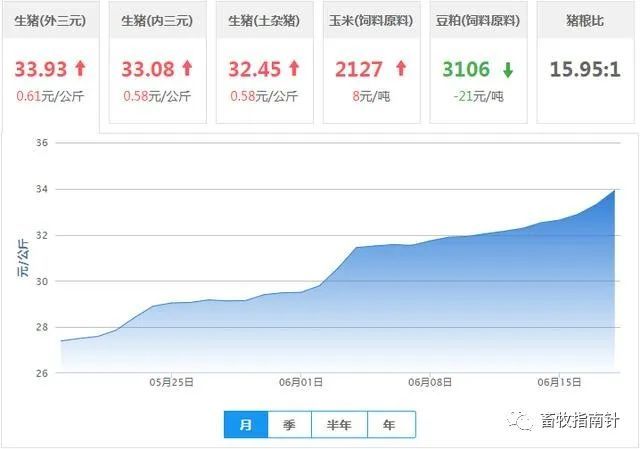640x449 pixels.
Task: Click the price value 32.45
Action: pyautogui.click(x=255, y=69)
